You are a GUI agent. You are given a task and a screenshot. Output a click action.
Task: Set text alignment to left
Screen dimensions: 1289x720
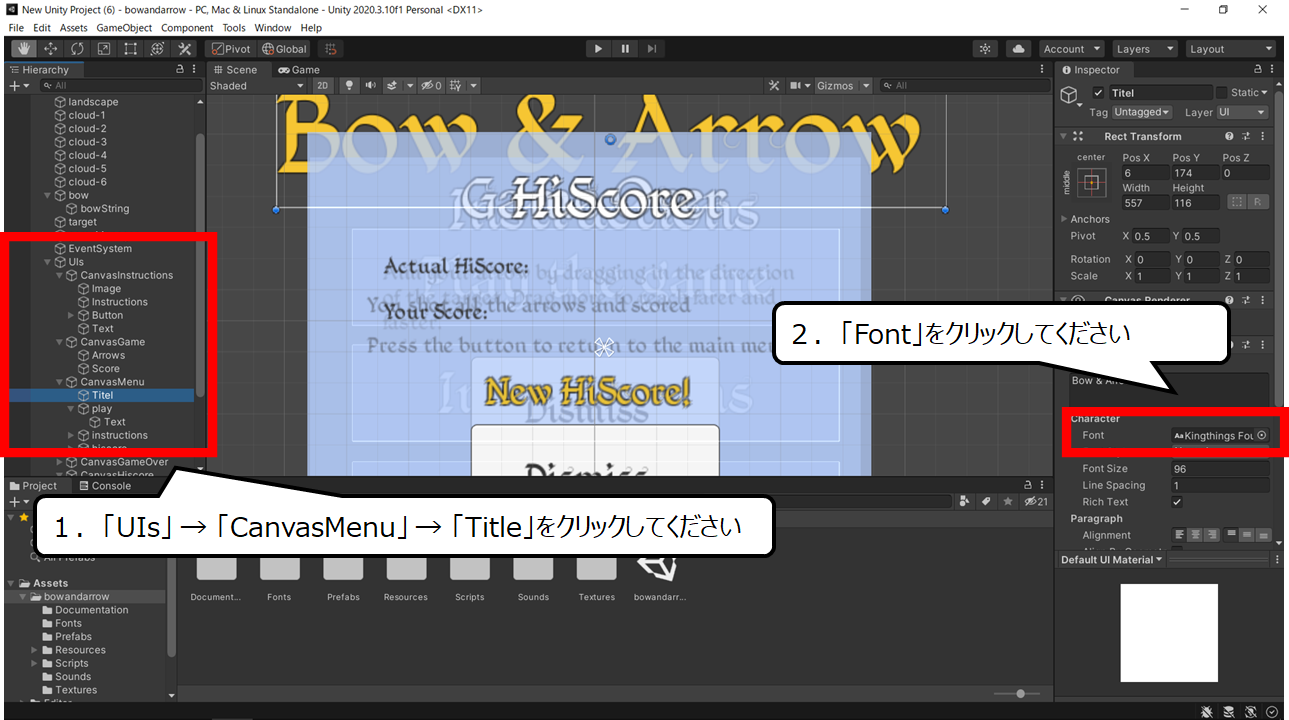point(1181,535)
